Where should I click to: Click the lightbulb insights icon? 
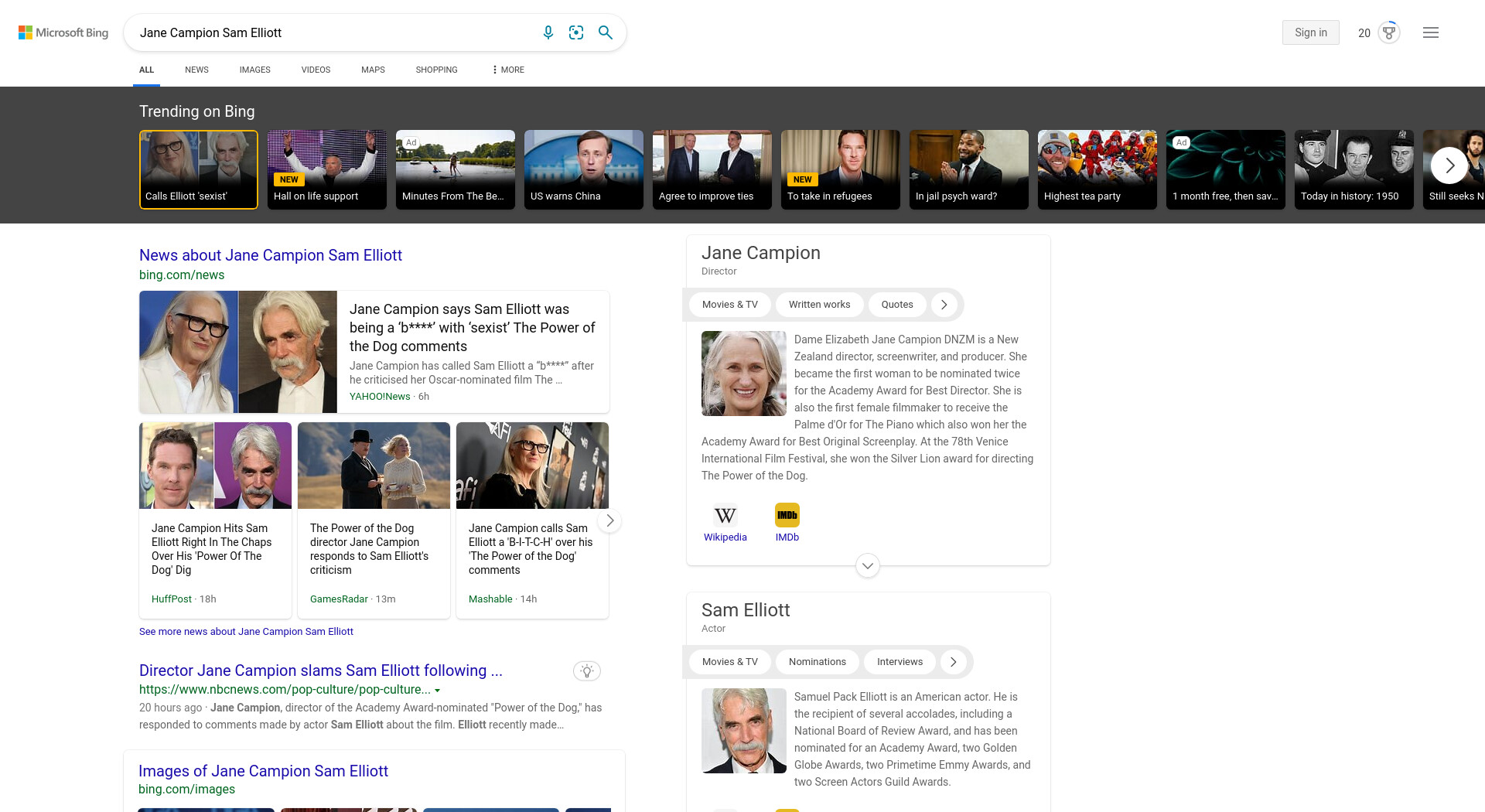(587, 670)
